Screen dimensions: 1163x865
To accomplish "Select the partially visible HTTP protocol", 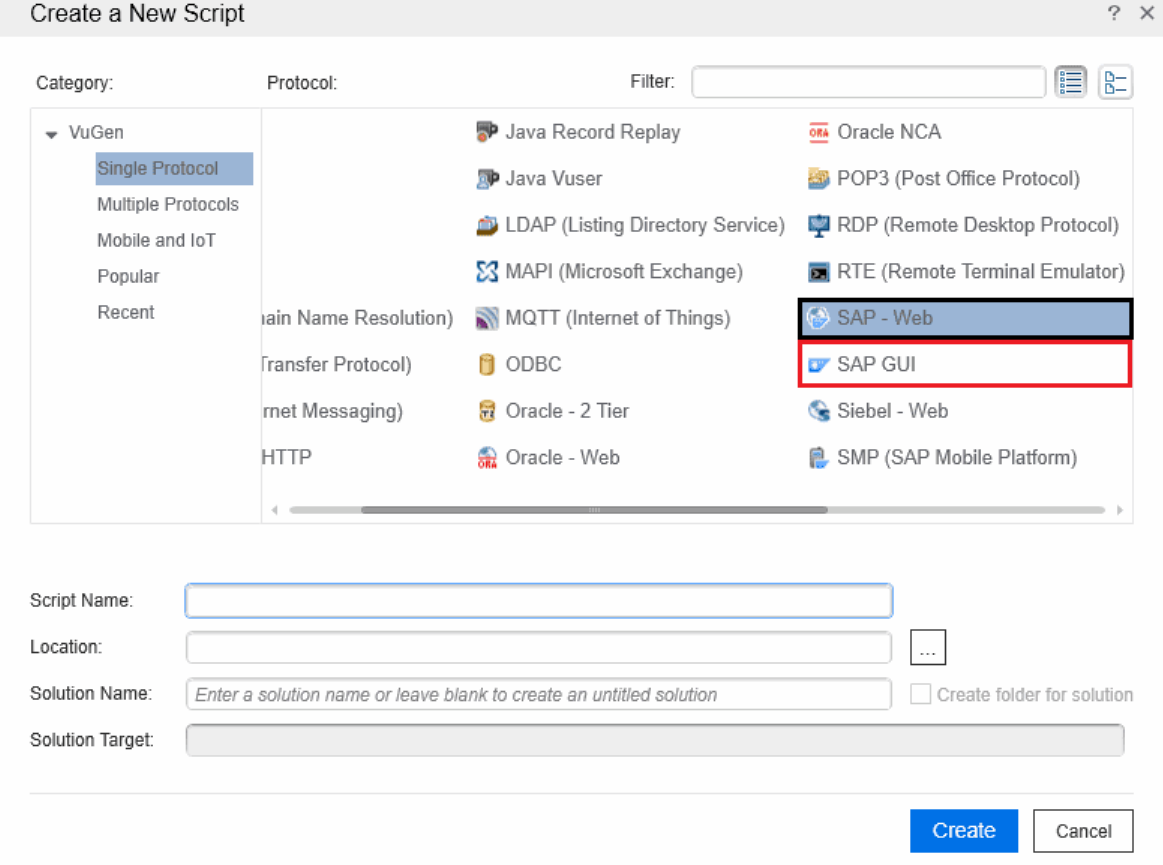I will (x=286, y=458).
